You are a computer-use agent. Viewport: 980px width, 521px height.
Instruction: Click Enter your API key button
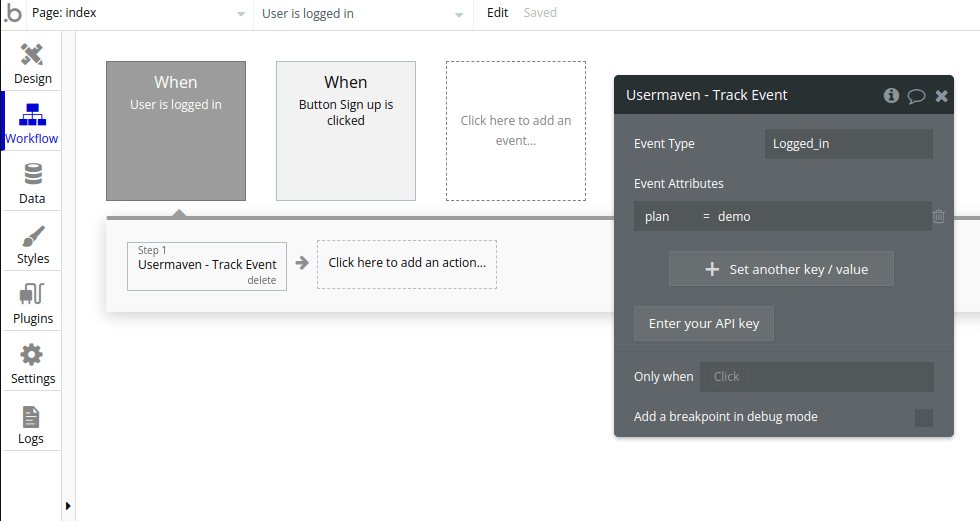click(x=703, y=324)
